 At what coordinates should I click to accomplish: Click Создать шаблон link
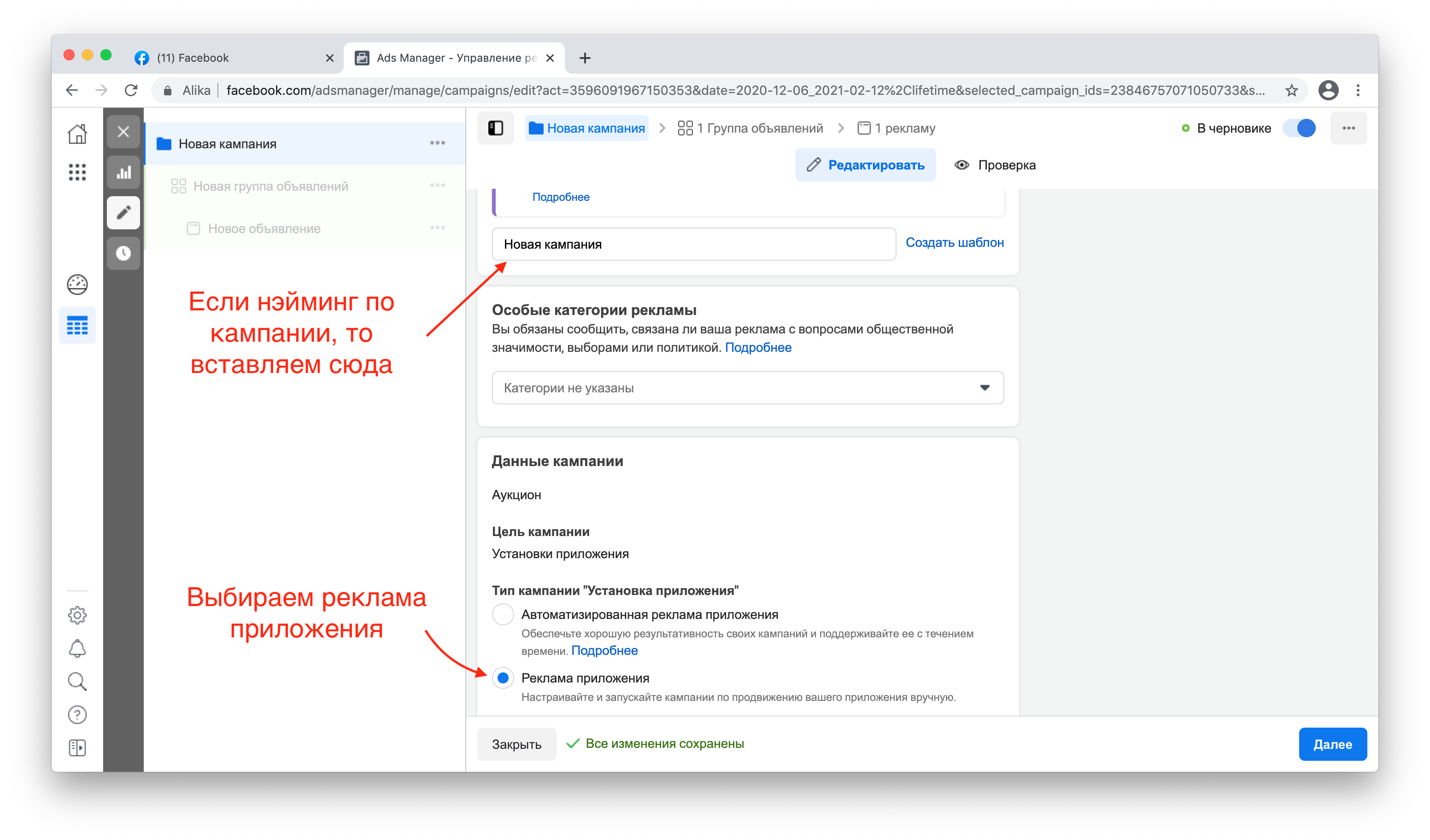tap(955, 243)
